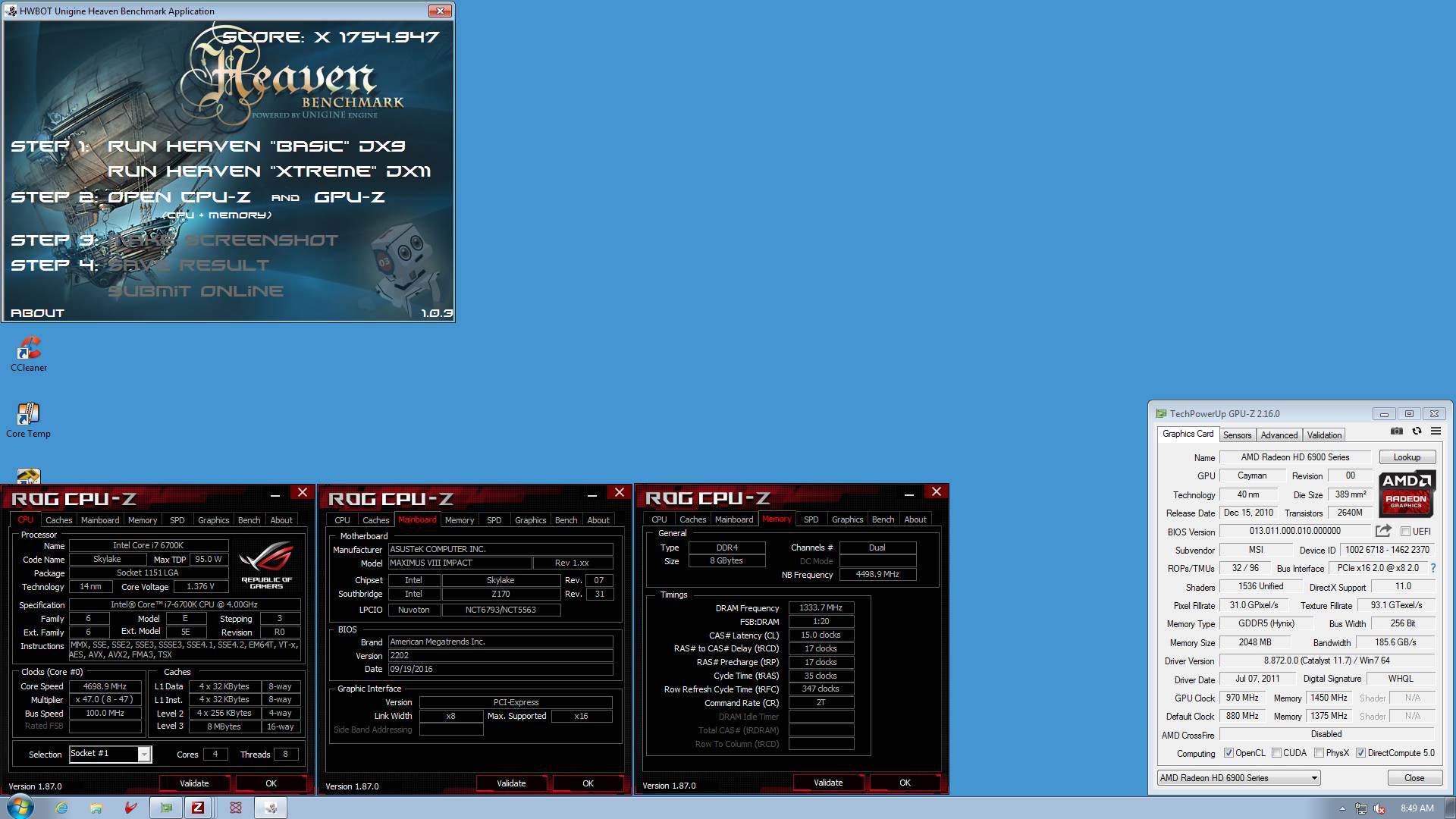1456x819 pixels.
Task: Toggle the UEFI checkbox in GPU-Z
Action: click(x=1405, y=532)
